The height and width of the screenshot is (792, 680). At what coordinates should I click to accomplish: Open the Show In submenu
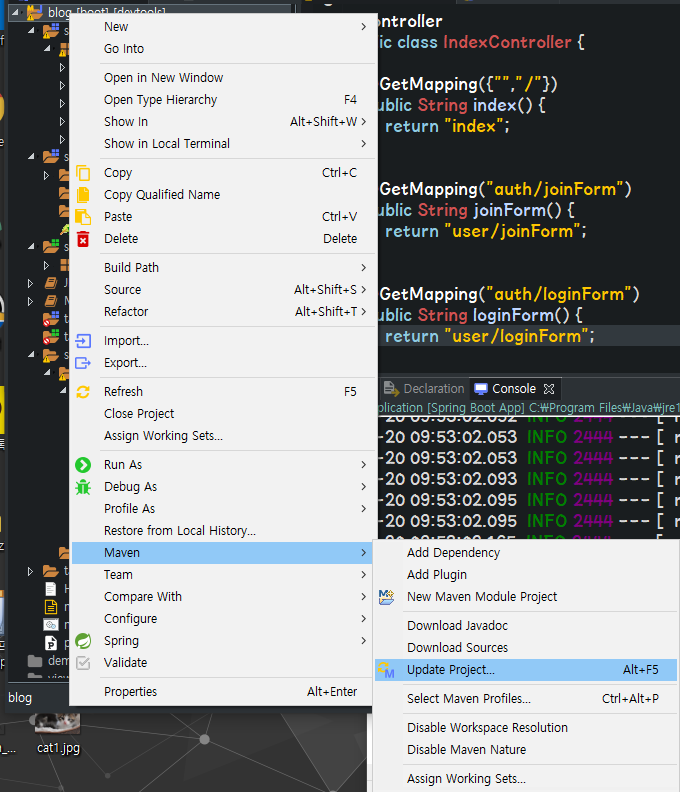(x=223, y=122)
